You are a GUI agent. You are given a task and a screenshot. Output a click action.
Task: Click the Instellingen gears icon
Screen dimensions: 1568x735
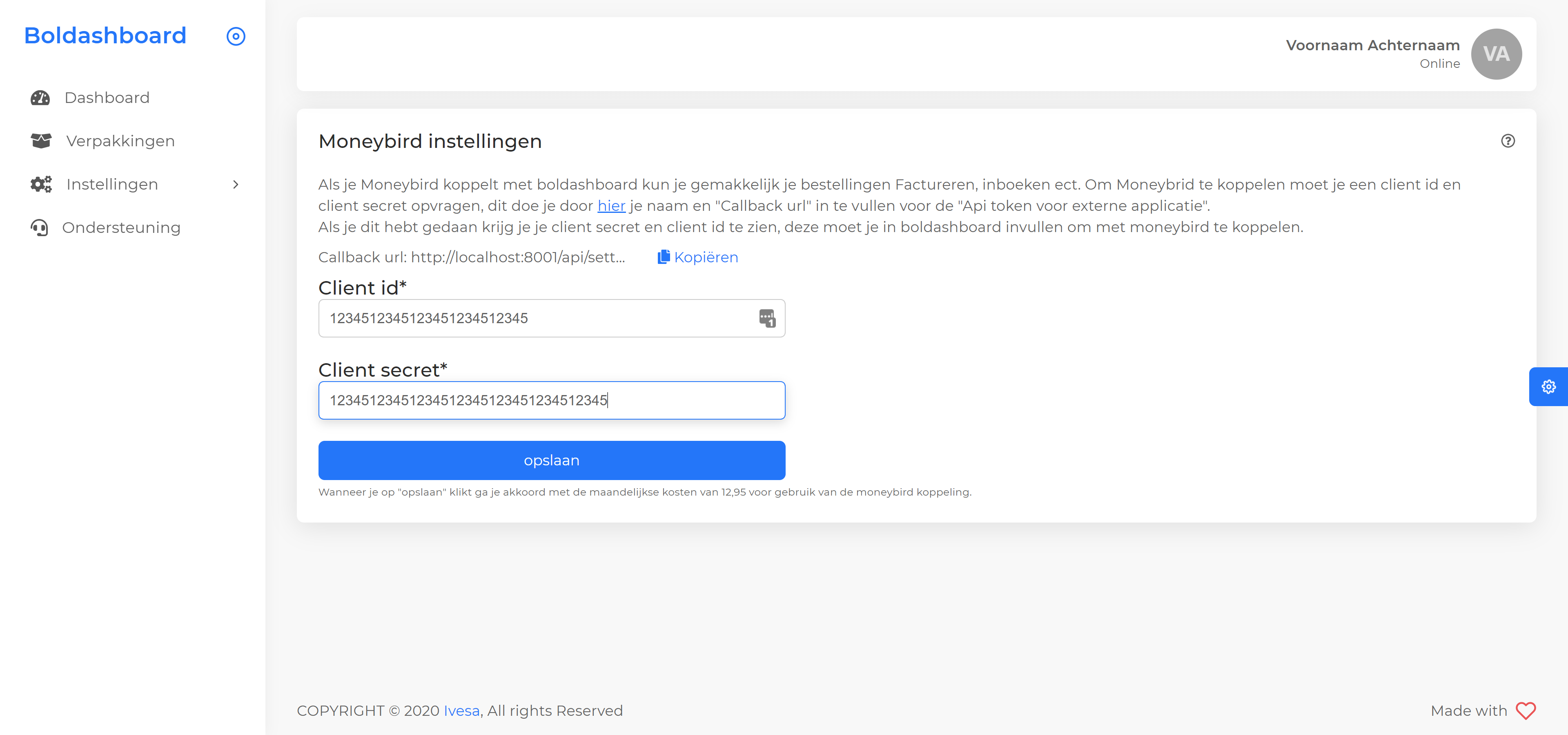41,185
